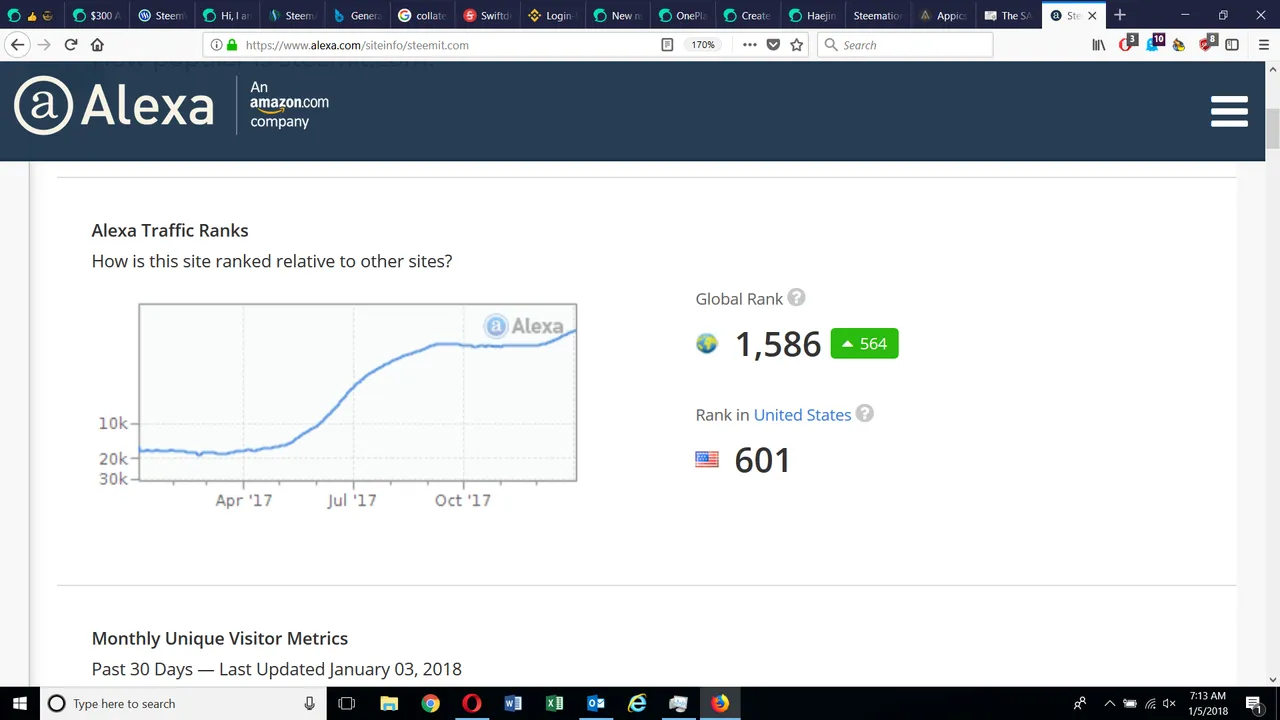This screenshot has width=1280, height=720.
Task: Open the Firefox sidebar panel
Action: tap(1232, 45)
